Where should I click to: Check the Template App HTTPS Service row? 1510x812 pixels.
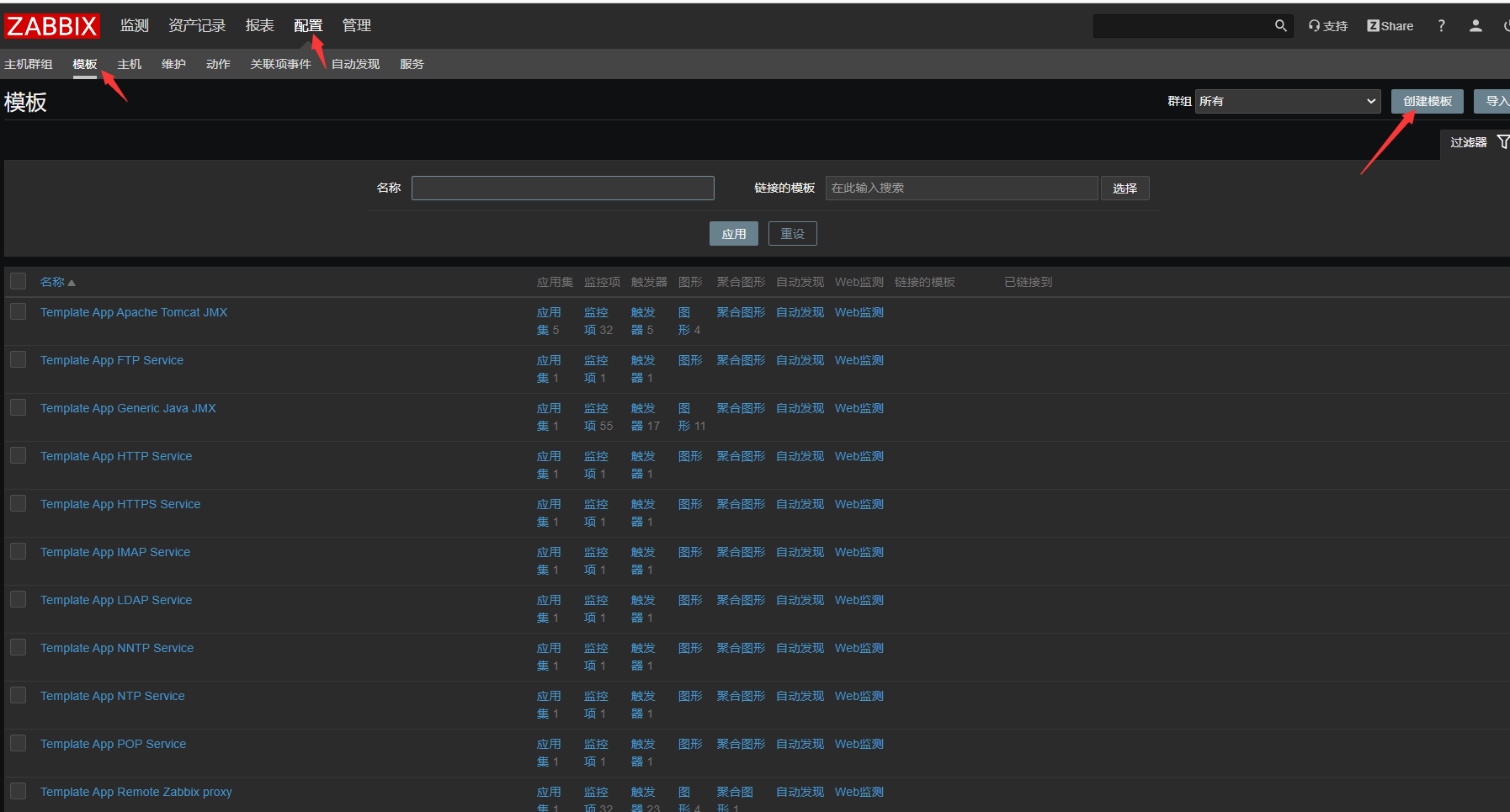pos(18,503)
